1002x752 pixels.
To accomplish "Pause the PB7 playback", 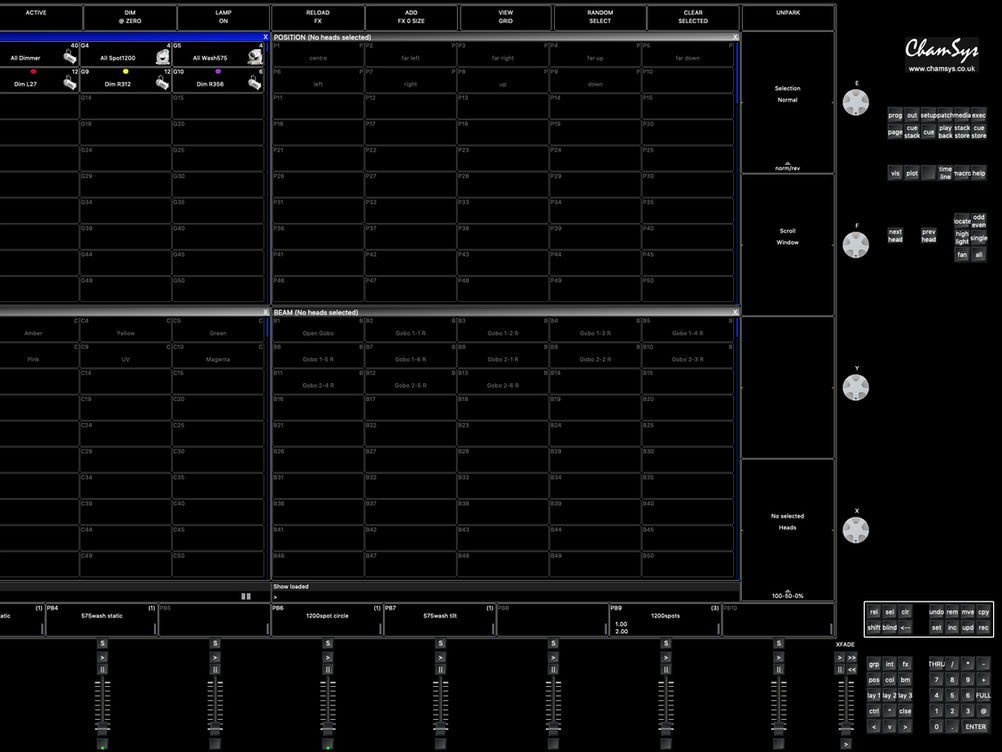I will tap(440, 670).
